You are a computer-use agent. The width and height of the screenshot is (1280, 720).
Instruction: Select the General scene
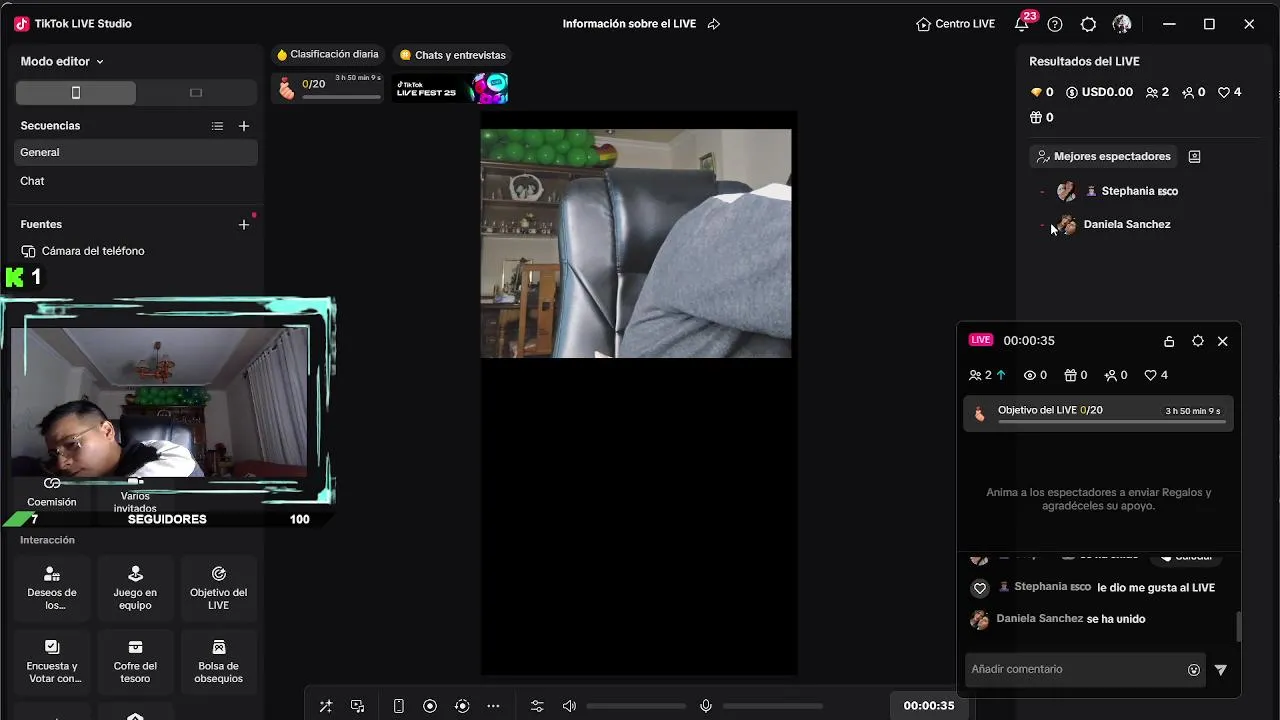[x=137, y=152]
